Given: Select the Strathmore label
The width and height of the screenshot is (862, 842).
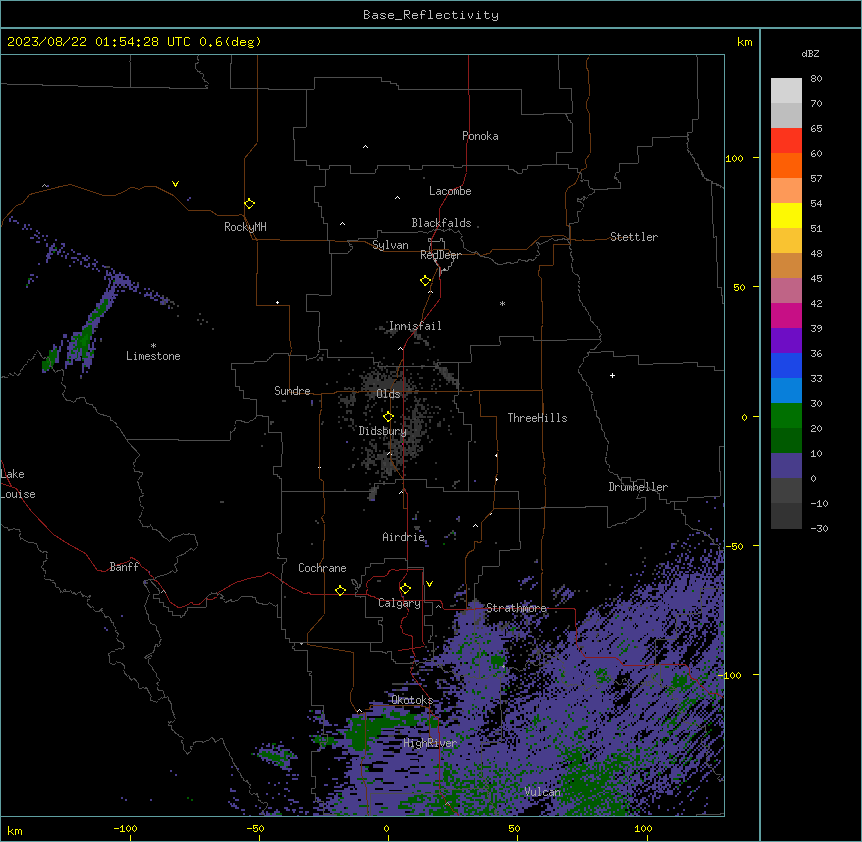Looking at the screenshot, I should [516, 608].
